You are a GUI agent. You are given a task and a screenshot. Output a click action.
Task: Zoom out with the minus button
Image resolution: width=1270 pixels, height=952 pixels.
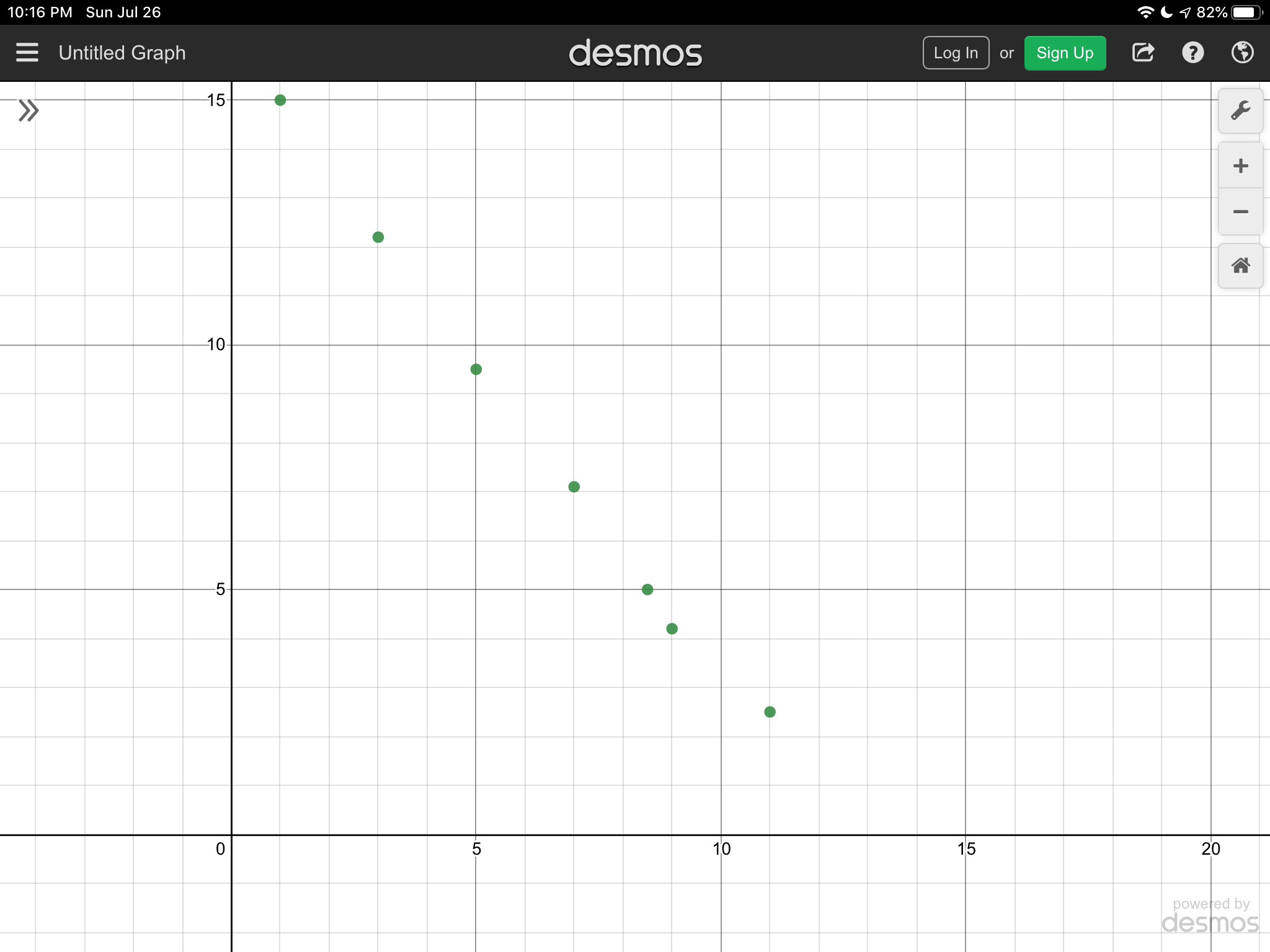point(1240,212)
